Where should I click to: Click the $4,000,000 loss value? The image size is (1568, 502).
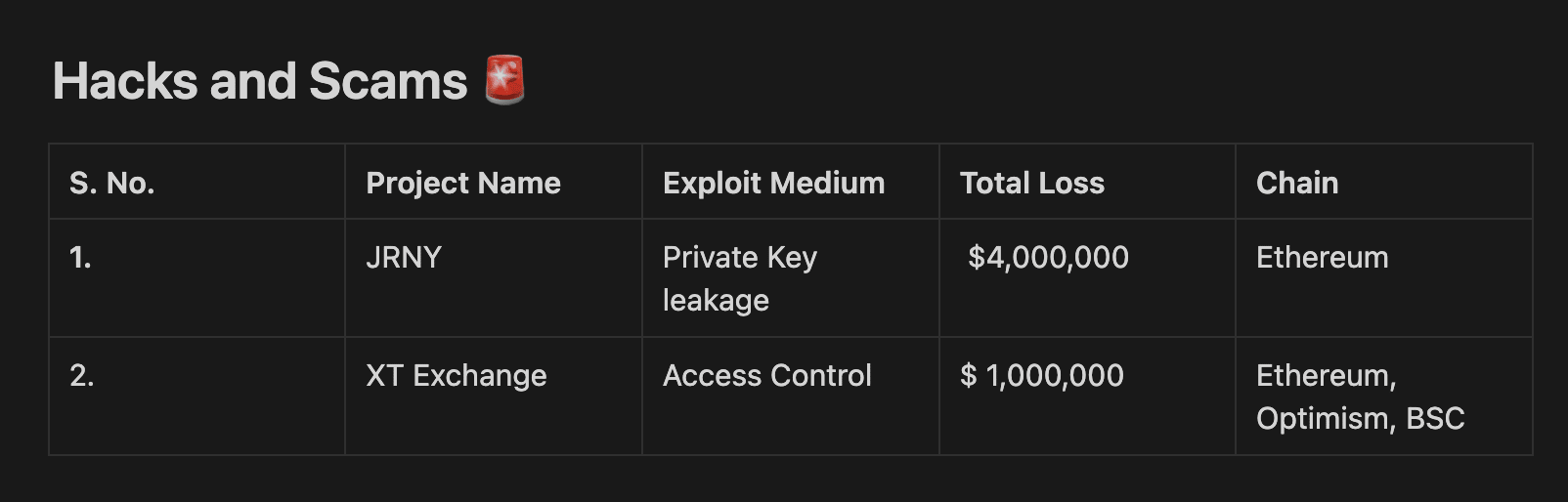coord(1048,258)
